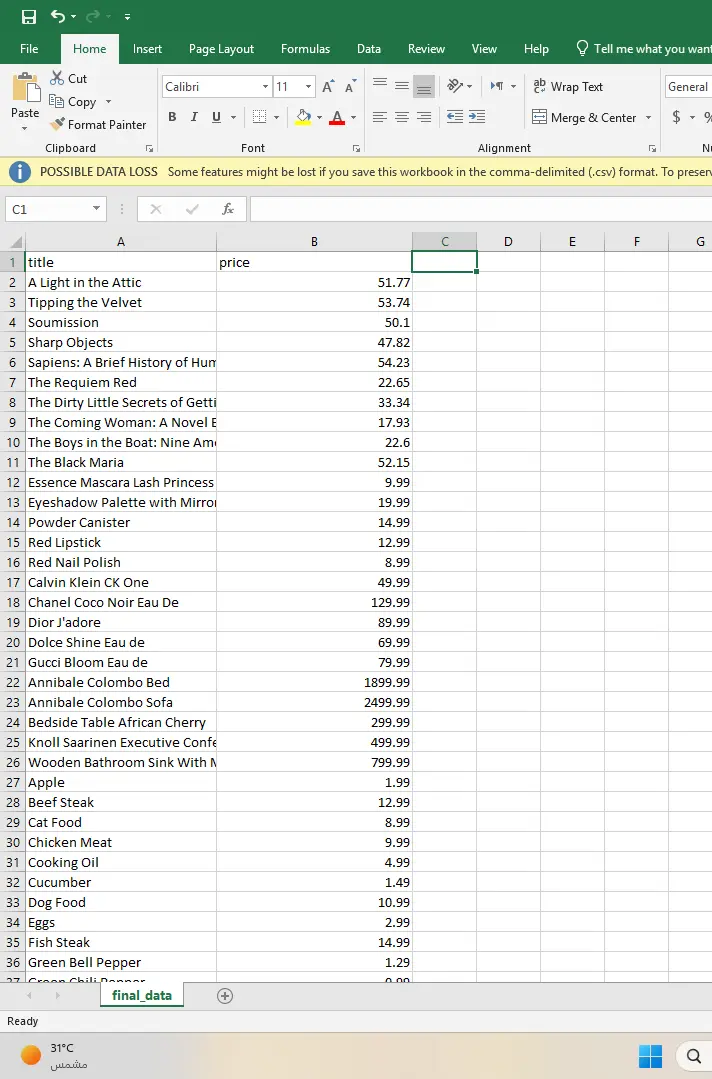Open text orientation options
Viewport: 712px width, 1079px height.
coord(460,86)
